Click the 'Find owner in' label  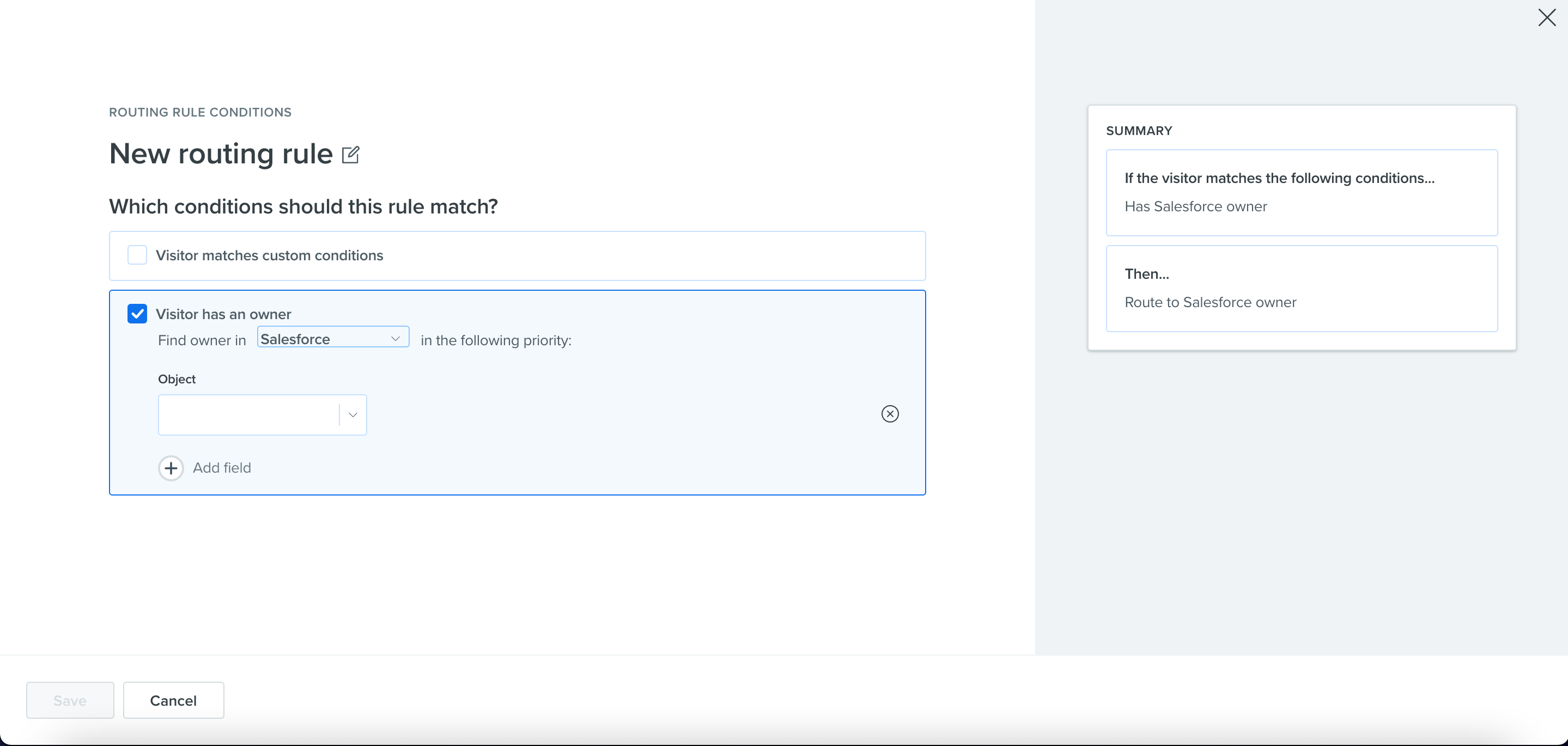(202, 341)
